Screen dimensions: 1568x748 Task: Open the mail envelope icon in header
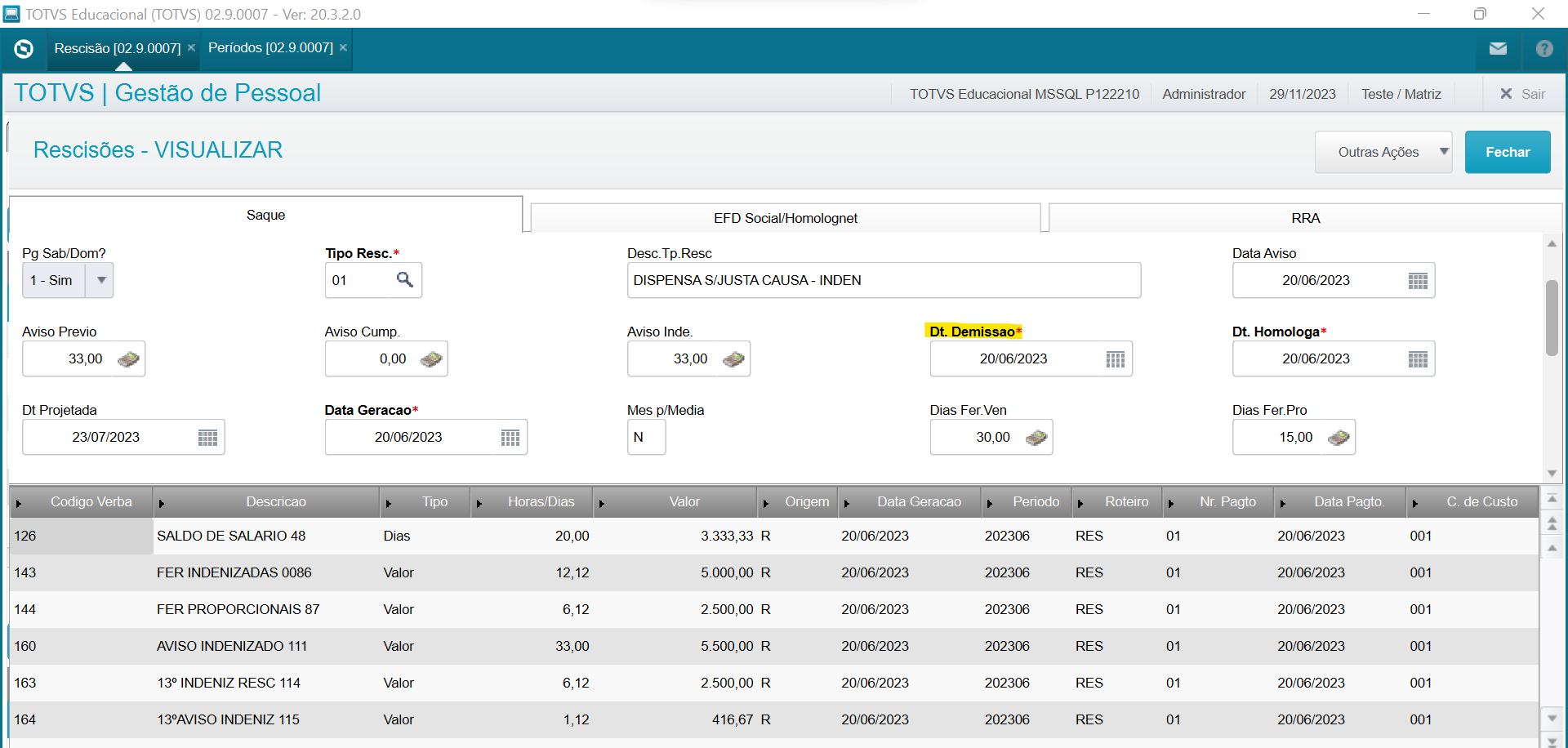click(1498, 49)
